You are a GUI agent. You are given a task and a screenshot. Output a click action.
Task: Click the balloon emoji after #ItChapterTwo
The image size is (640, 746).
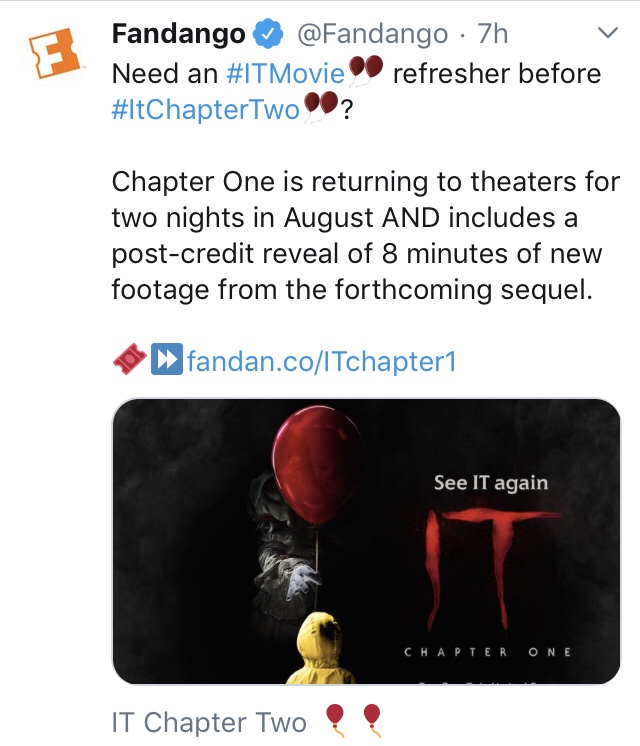321,107
